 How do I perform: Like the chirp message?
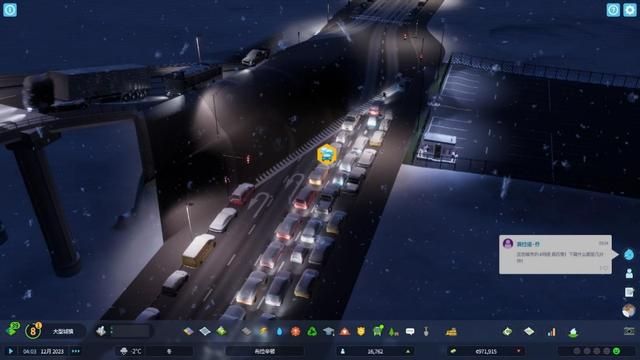tap(604, 268)
